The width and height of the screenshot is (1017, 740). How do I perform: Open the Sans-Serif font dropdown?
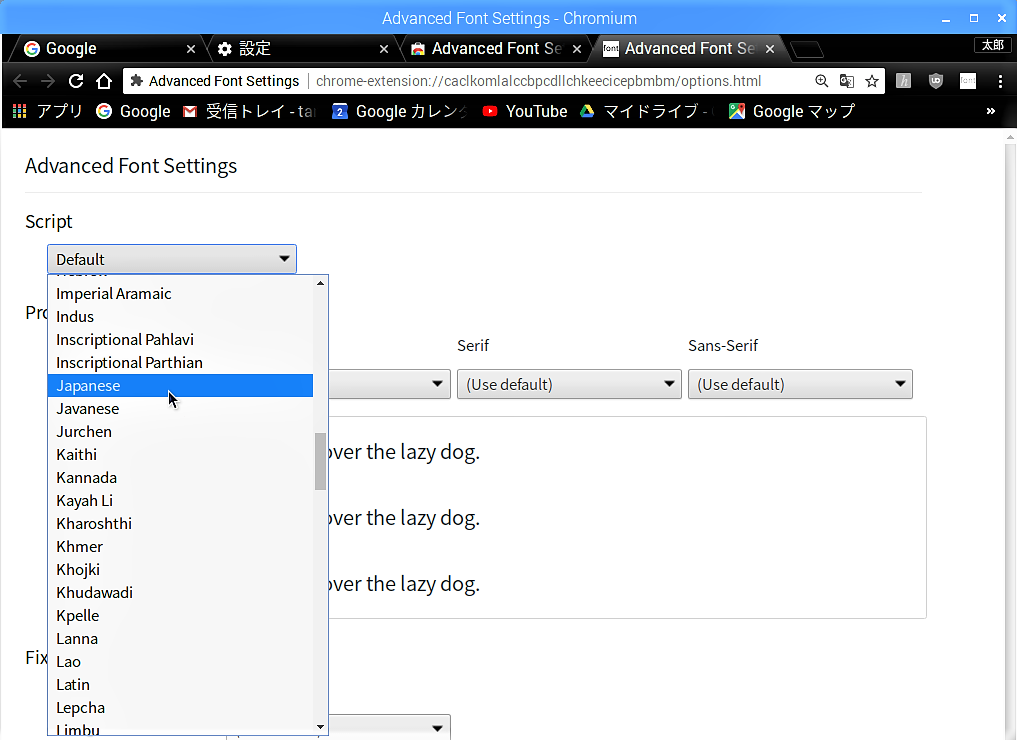point(800,384)
